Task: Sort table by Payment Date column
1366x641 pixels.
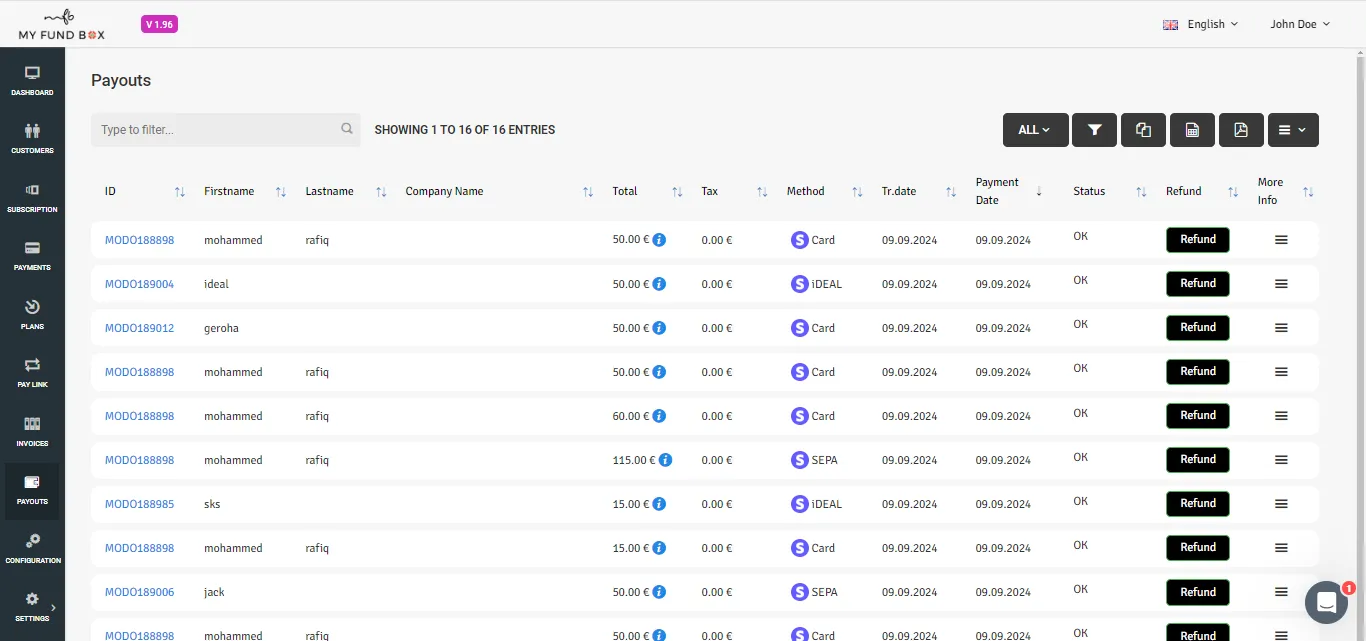Action: tap(1039, 192)
